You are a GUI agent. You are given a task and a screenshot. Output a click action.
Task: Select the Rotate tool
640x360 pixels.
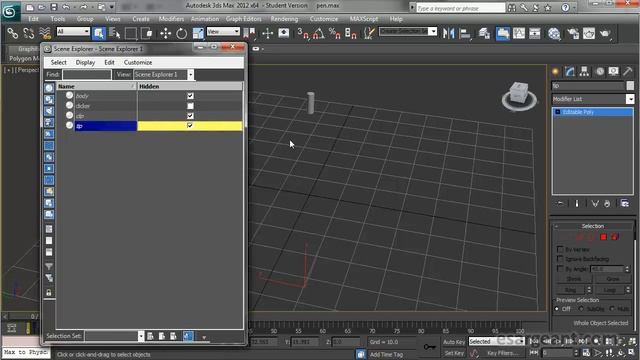(x=182, y=33)
